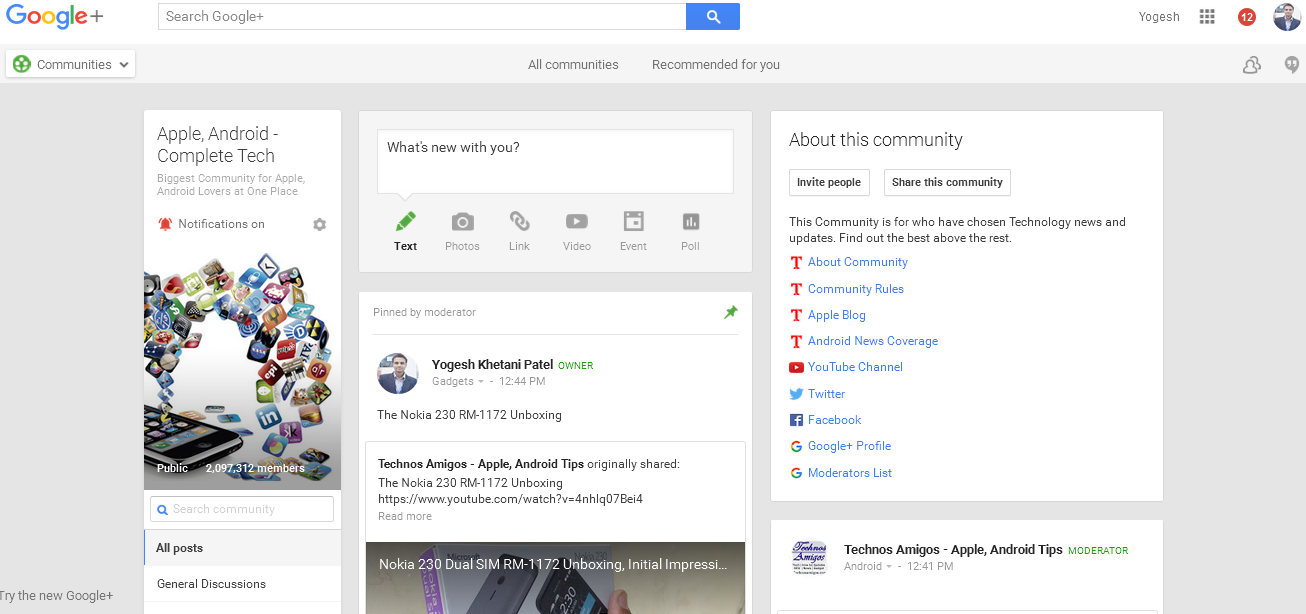Open the Facebook link
Viewport: 1306px width, 614px height.
[835, 421]
